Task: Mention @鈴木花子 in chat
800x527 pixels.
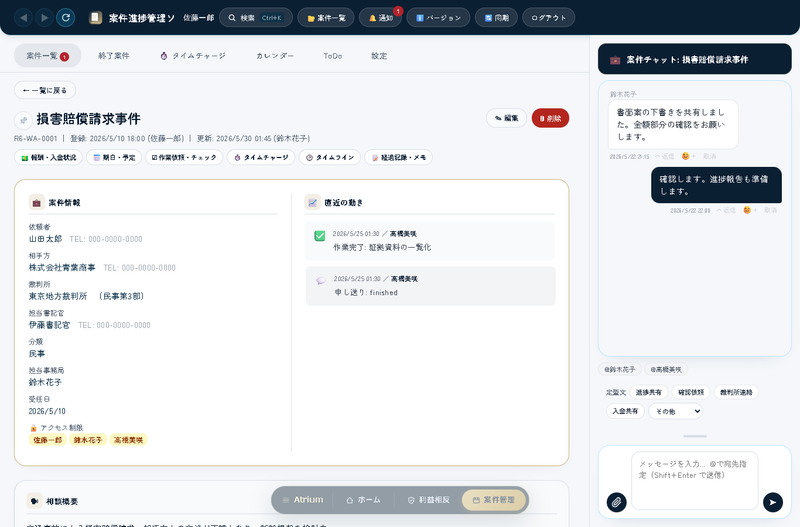Action: (620, 369)
